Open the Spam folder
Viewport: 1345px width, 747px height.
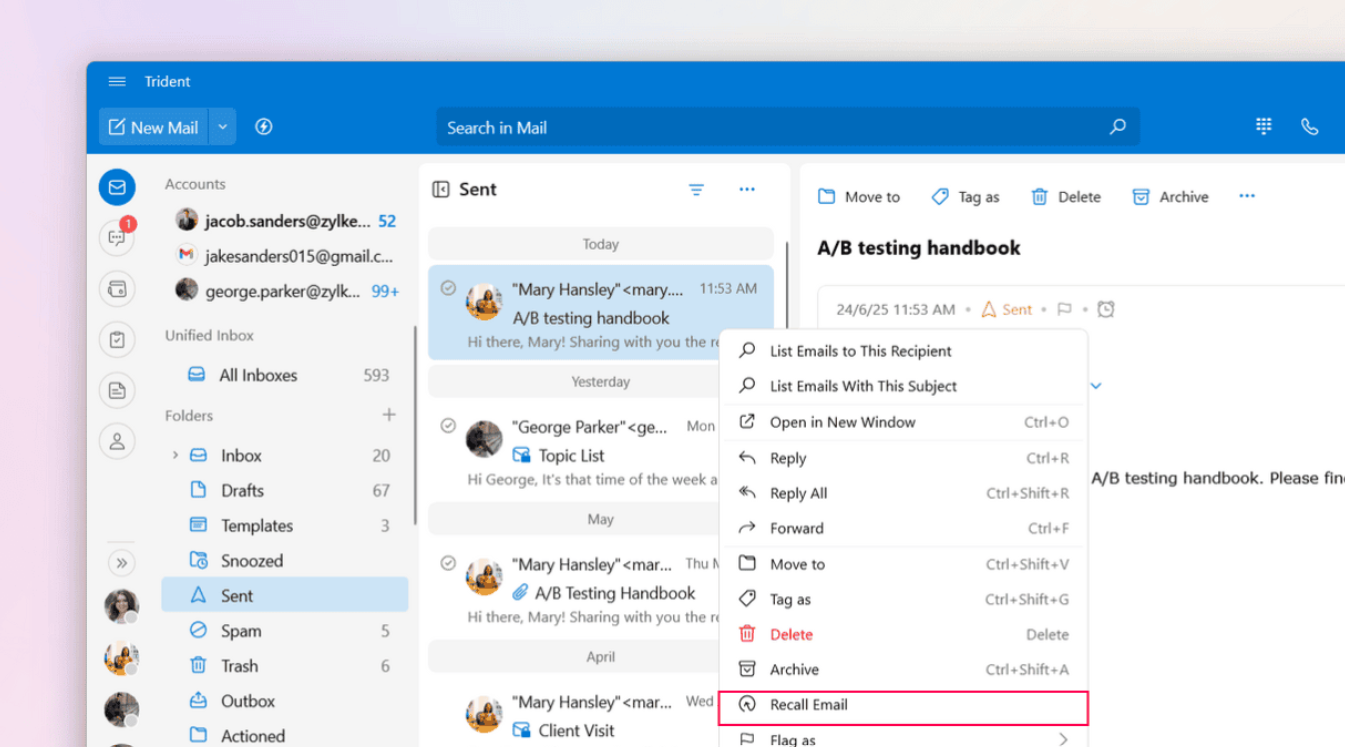pyautogui.click(x=286, y=631)
